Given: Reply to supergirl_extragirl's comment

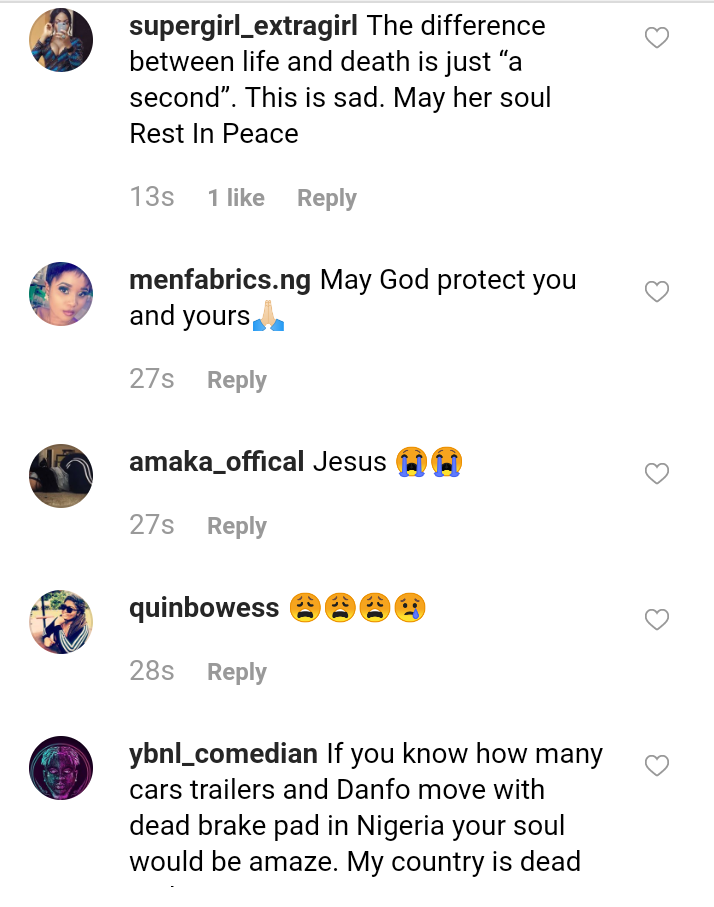Looking at the screenshot, I should pos(326,198).
